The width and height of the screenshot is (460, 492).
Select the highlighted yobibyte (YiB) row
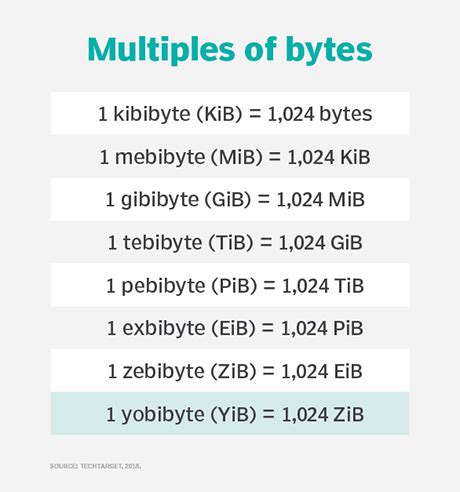click(x=230, y=414)
